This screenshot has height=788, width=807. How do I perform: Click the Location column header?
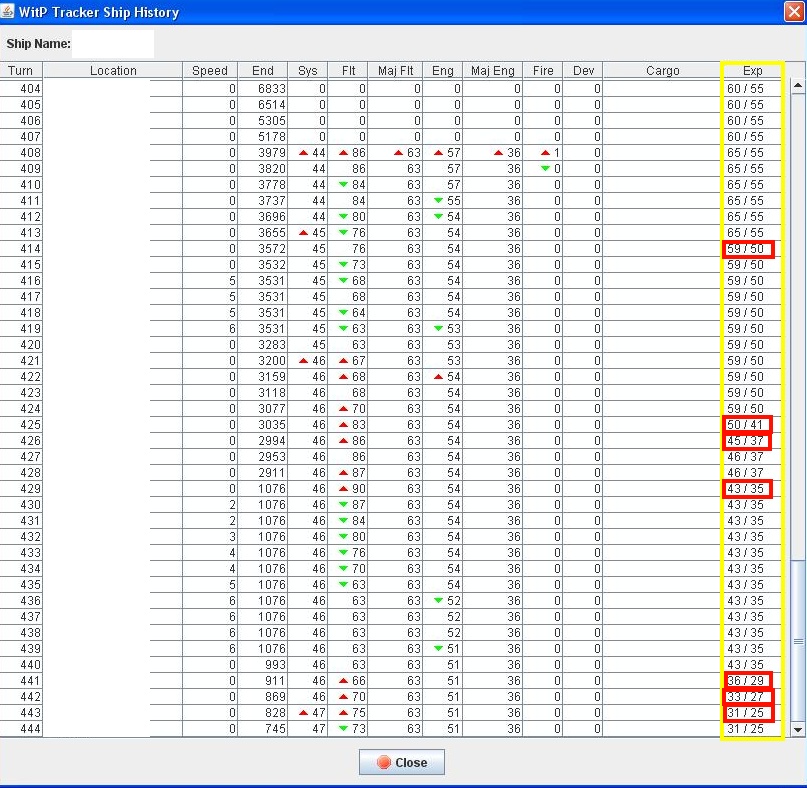tap(113, 71)
